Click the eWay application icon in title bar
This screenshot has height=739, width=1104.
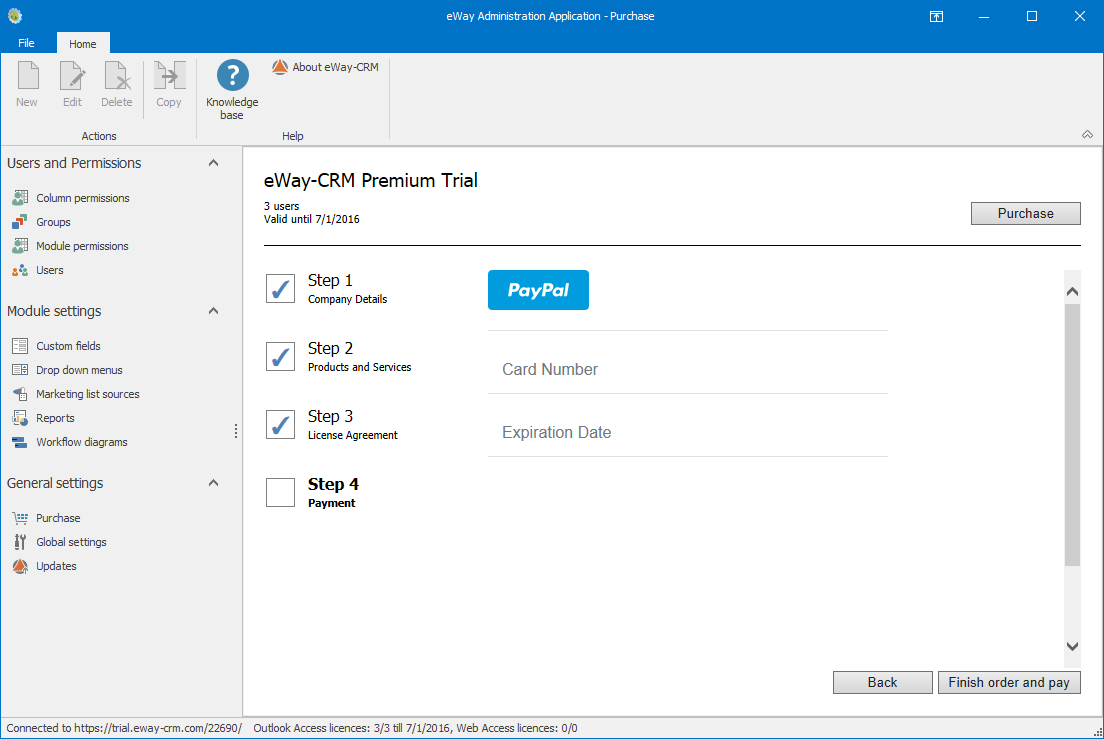15,15
